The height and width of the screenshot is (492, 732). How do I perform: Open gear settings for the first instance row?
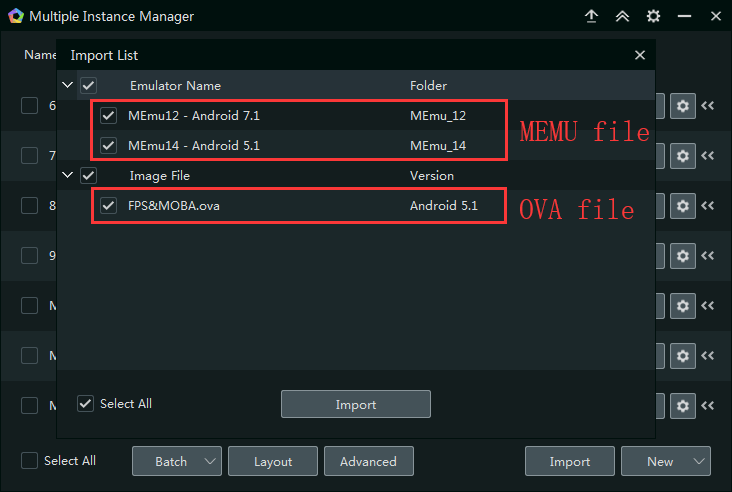click(683, 106)
